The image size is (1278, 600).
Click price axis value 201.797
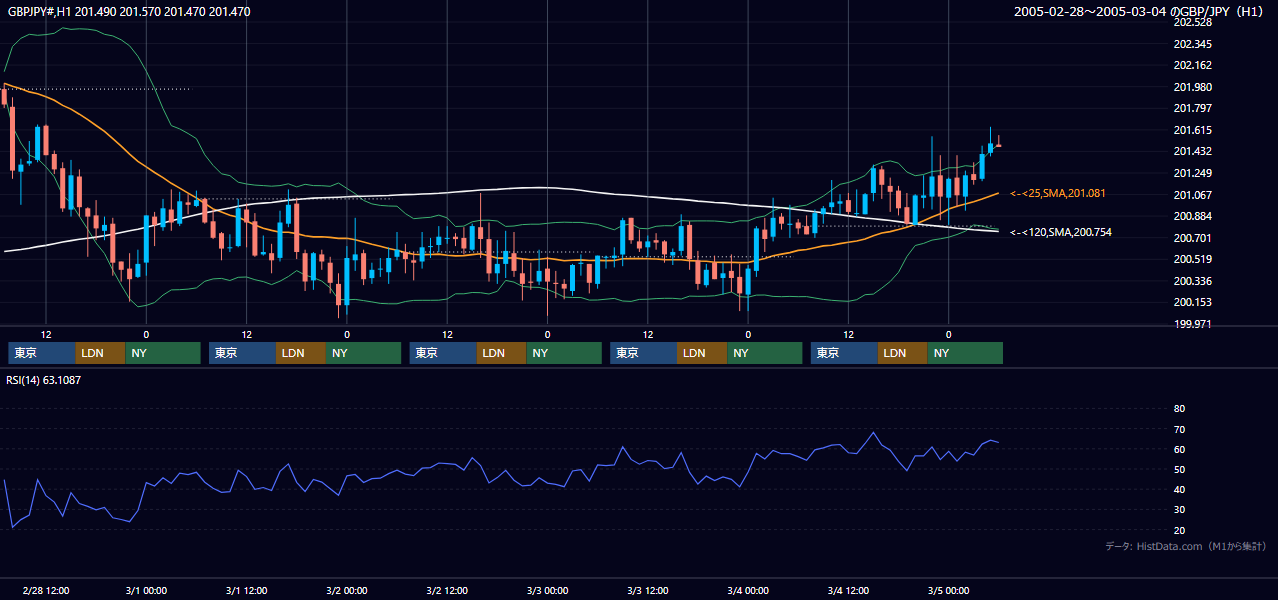[x=1192, y=108]
